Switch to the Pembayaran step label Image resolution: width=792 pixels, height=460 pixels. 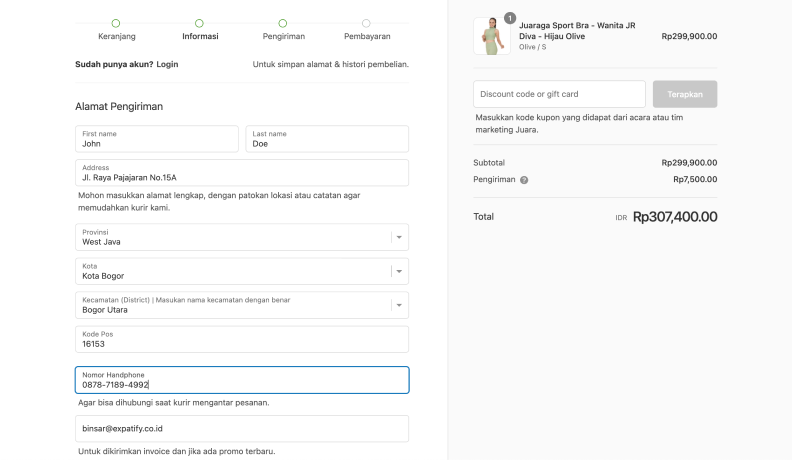click(x=366, y=37)
